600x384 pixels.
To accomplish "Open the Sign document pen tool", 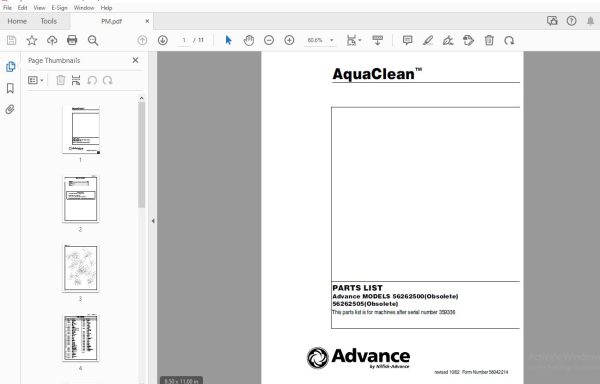I will pos(448,40).
